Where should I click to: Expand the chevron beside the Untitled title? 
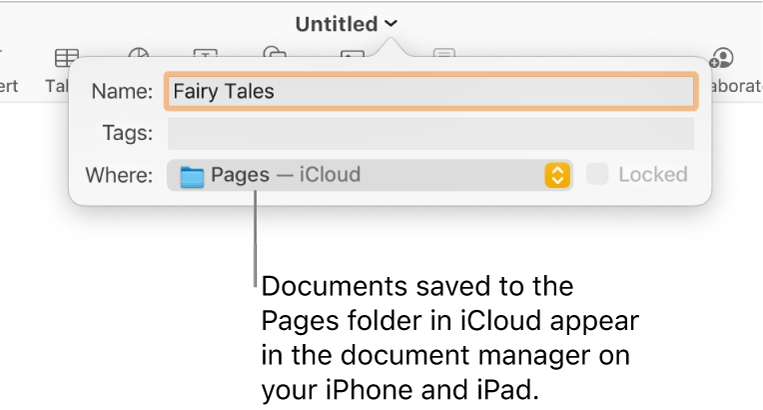click(x=391, y=24)
